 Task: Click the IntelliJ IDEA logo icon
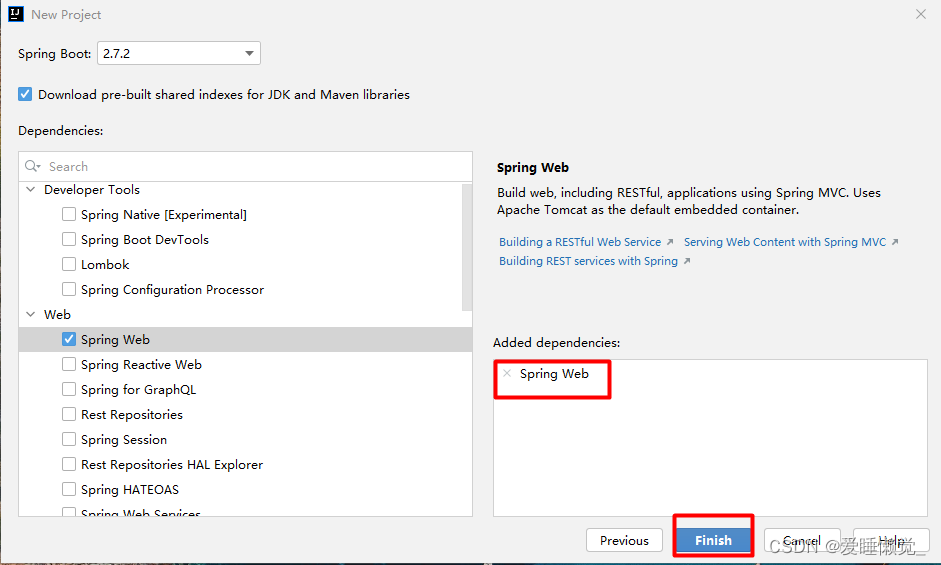click(x=16, y=14)
